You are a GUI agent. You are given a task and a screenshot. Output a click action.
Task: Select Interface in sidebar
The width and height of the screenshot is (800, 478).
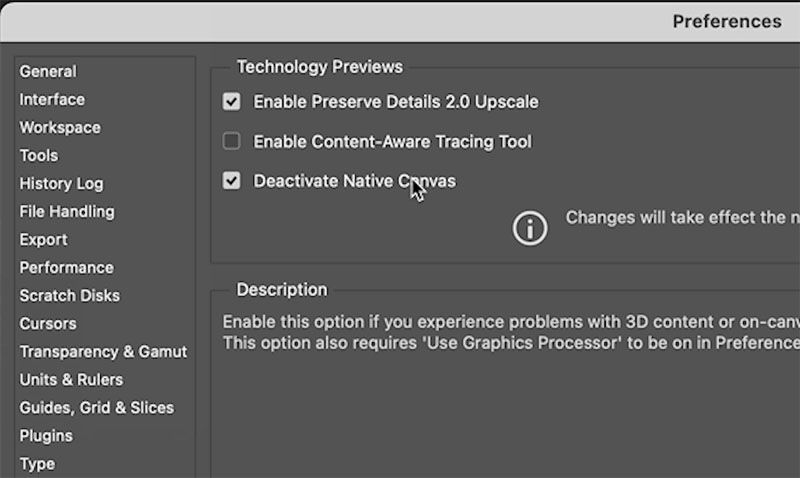pos(52,99)
